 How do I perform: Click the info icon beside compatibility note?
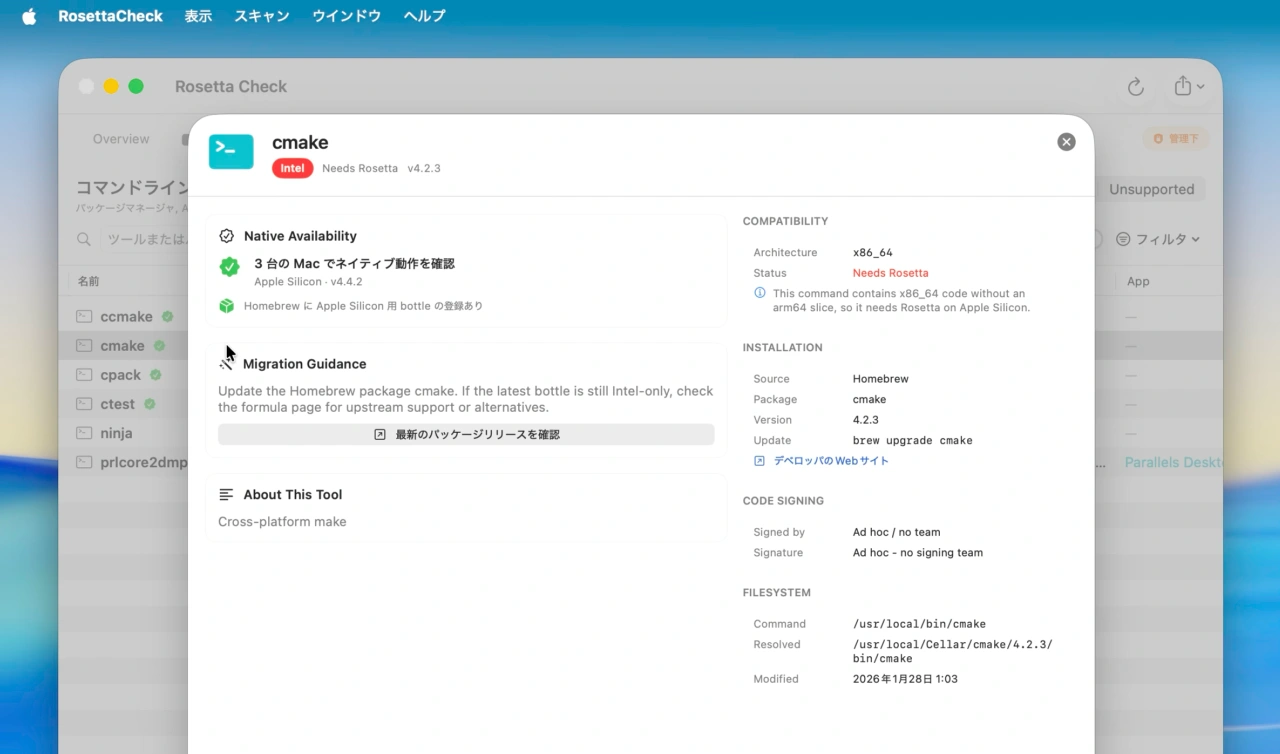tap(760, 293)
